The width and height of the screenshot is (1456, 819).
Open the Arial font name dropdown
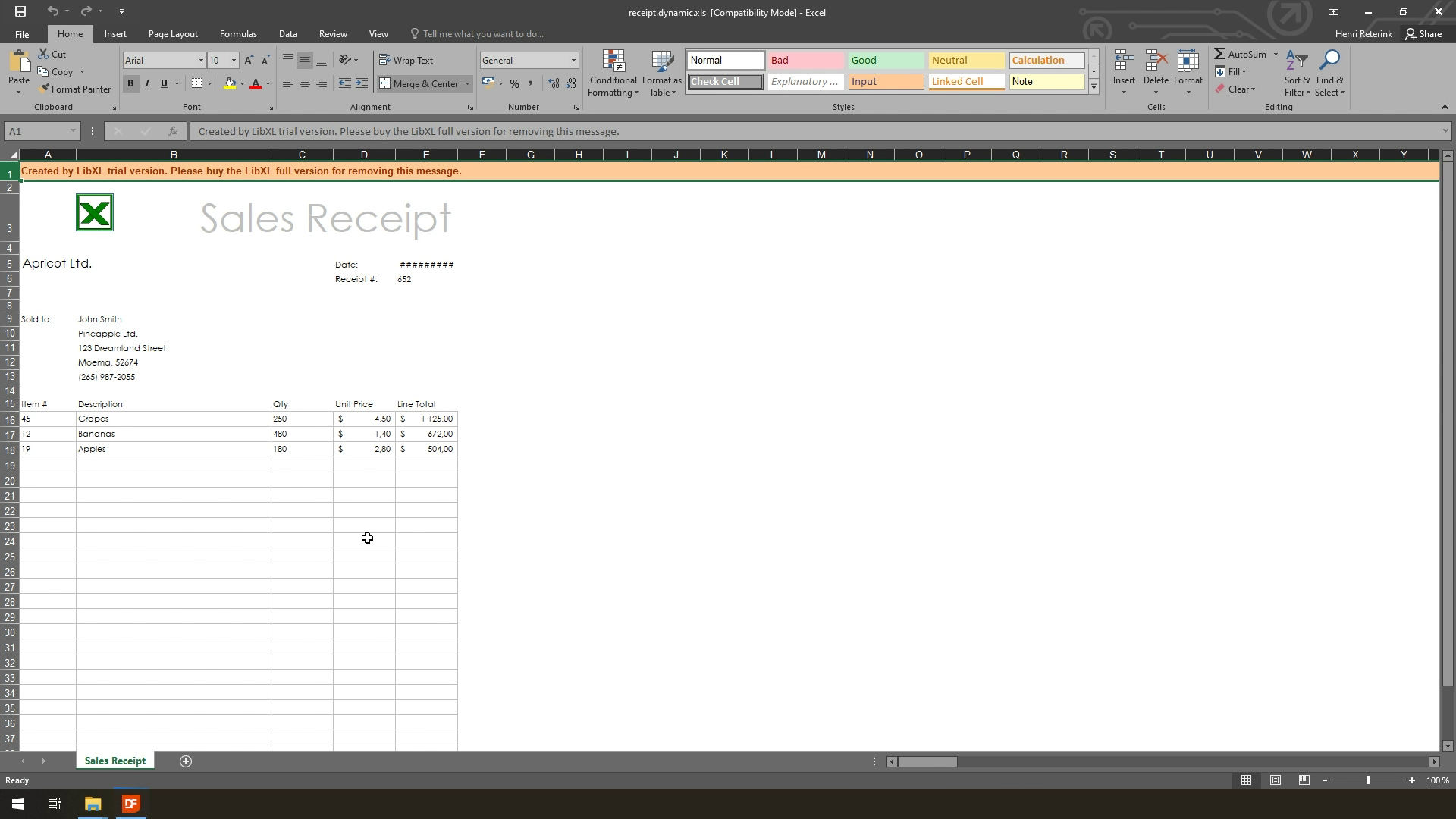click(x=201, y=61)
